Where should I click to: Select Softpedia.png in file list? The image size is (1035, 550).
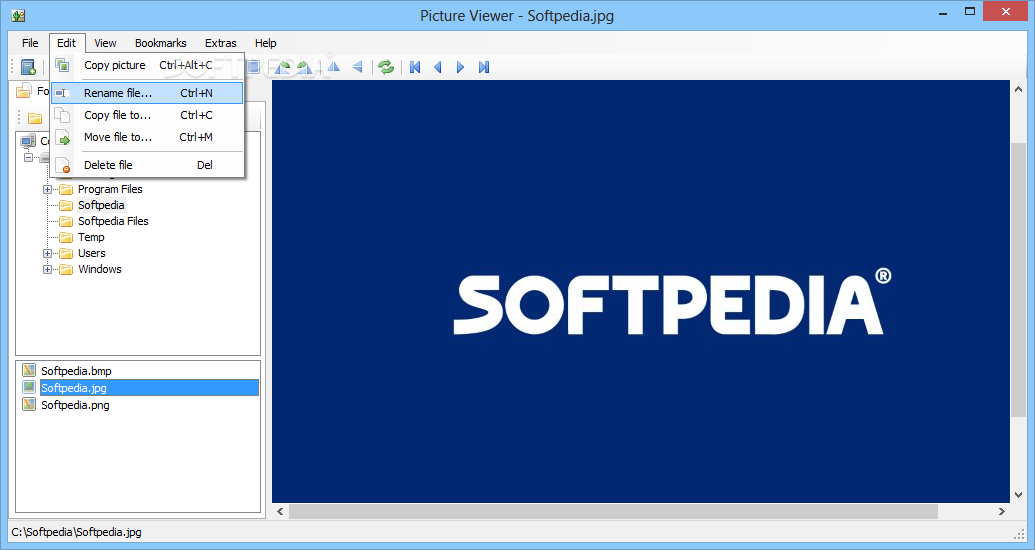pyautogui.click(x=75, y=405)
